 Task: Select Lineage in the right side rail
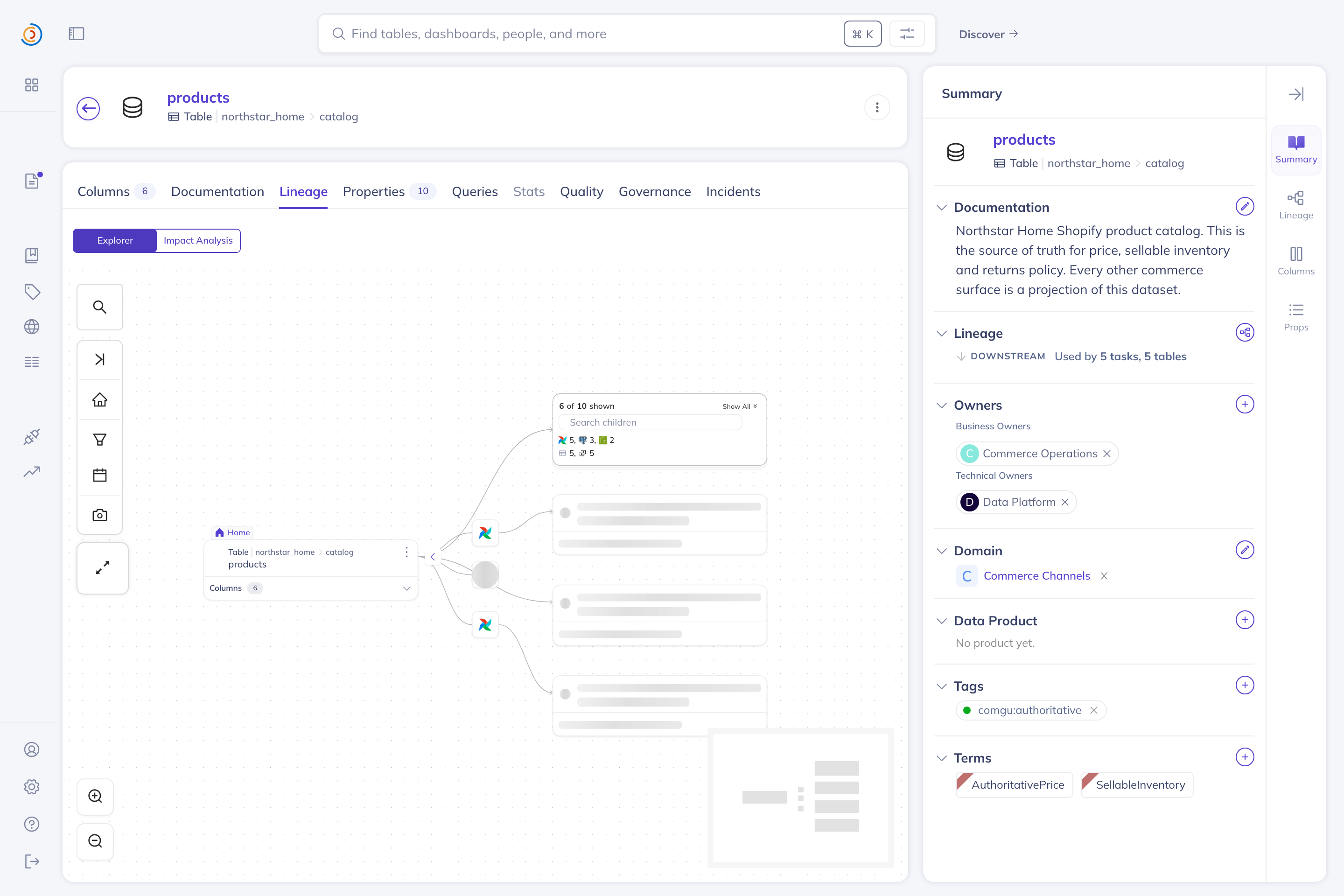coord(1296,206)
